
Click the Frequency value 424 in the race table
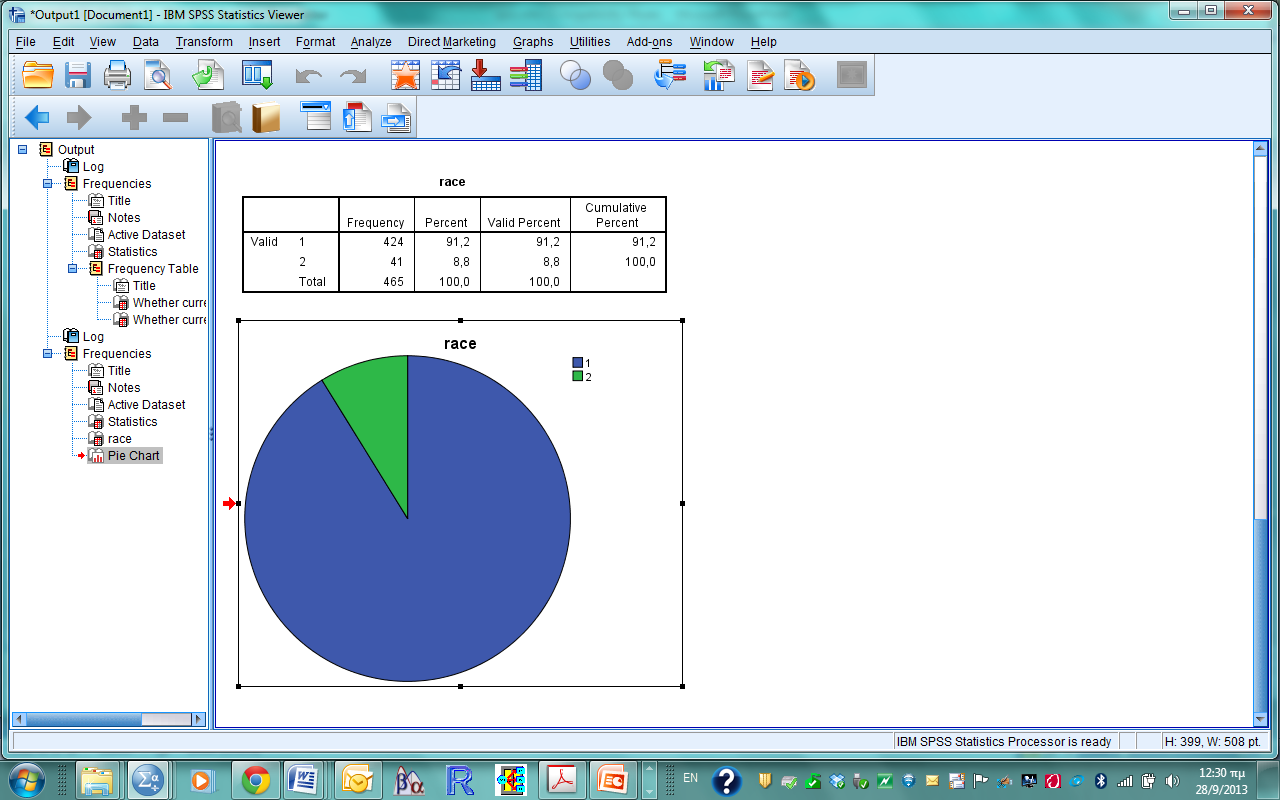(392, 242)
